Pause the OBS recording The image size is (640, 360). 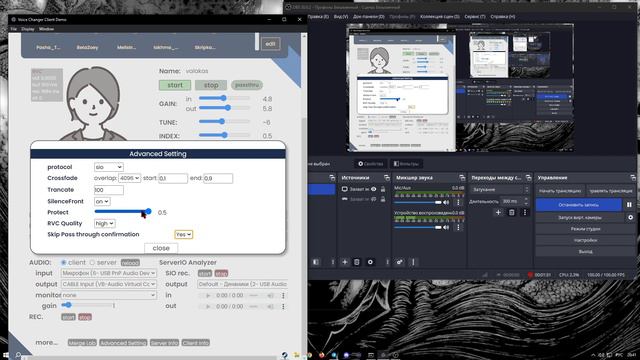[x=629, y=204]
